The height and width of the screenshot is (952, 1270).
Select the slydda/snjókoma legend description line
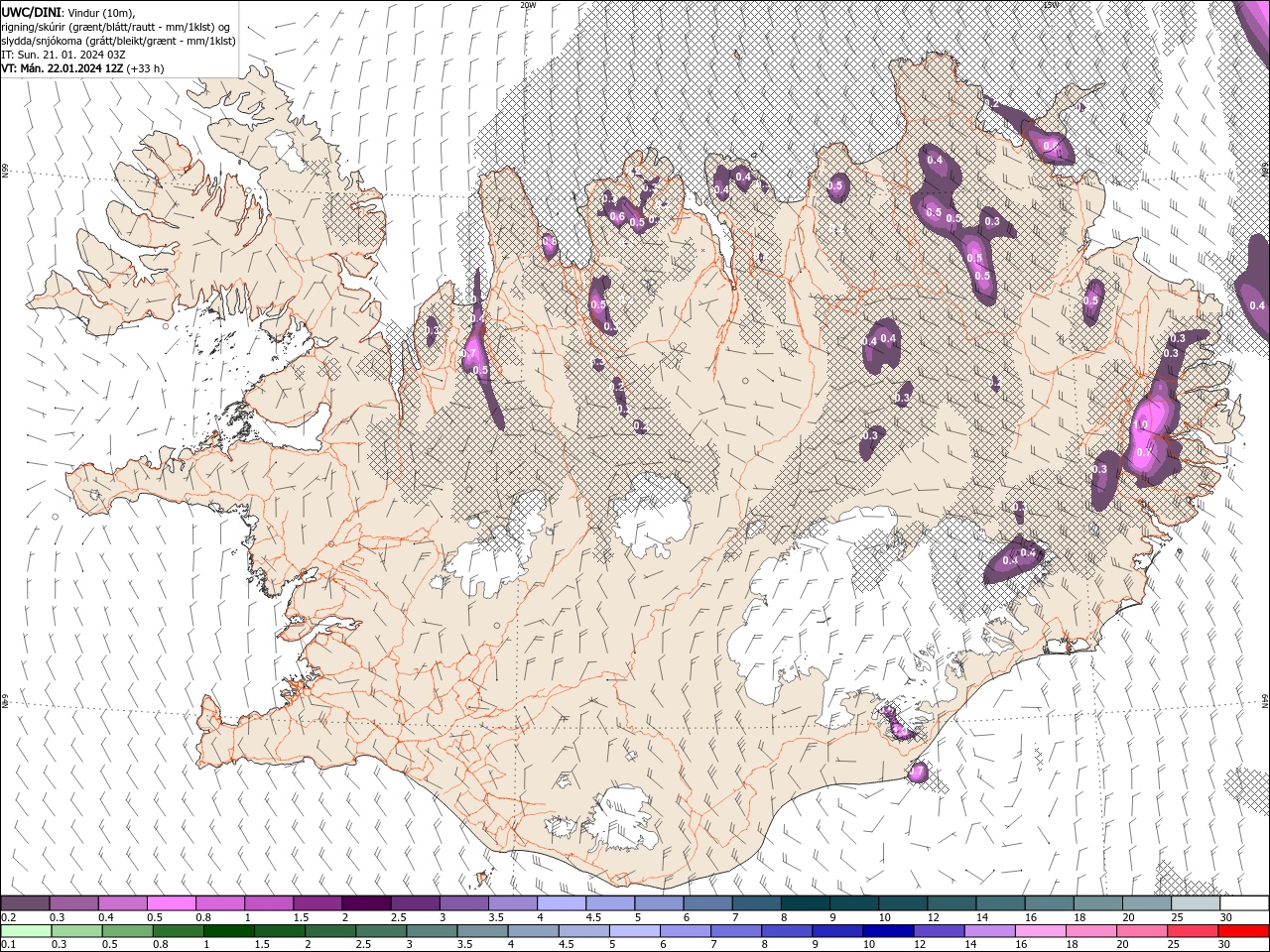point(118,40)
